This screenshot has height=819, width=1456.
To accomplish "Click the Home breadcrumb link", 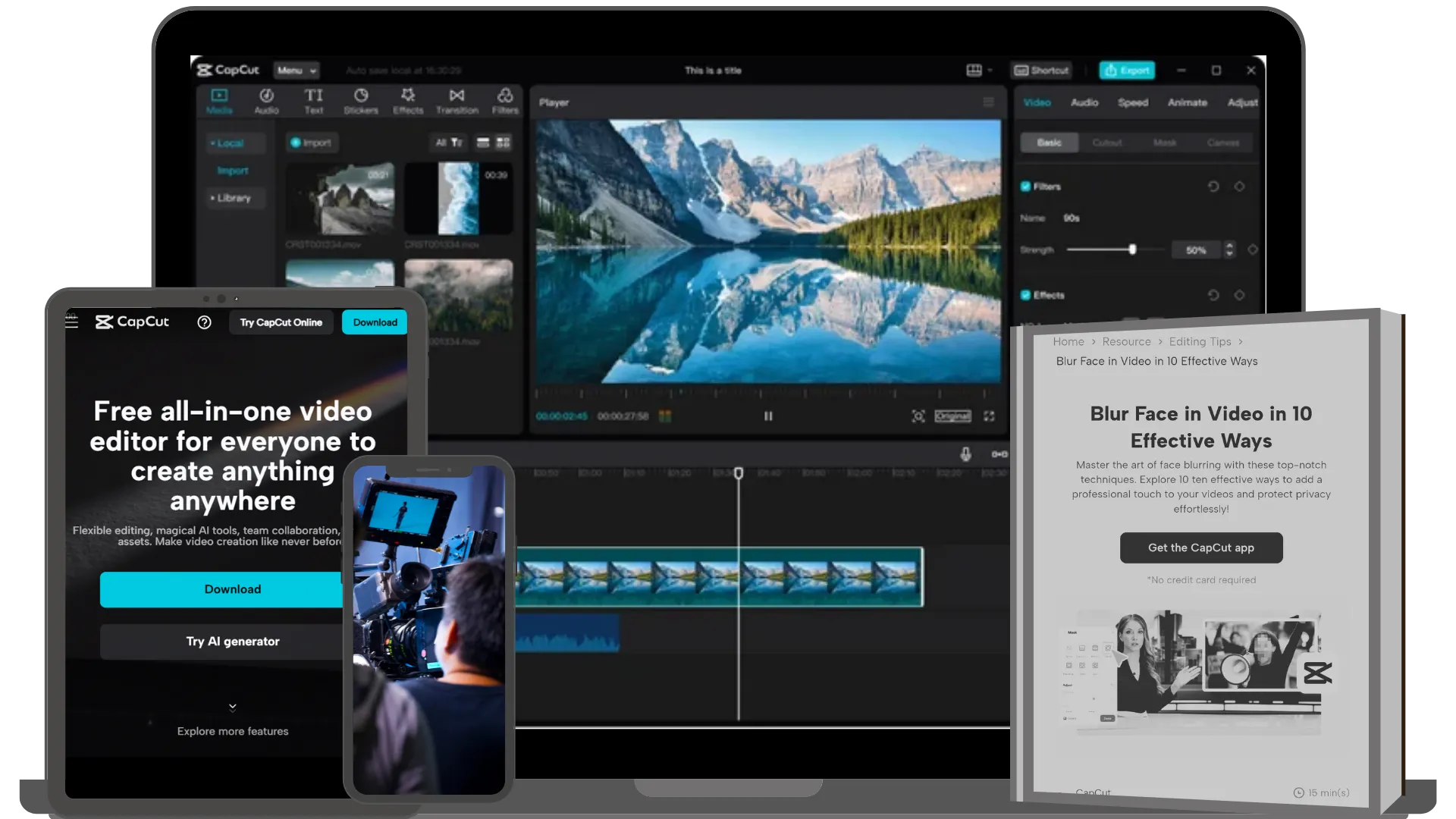I will [1068, 342].
